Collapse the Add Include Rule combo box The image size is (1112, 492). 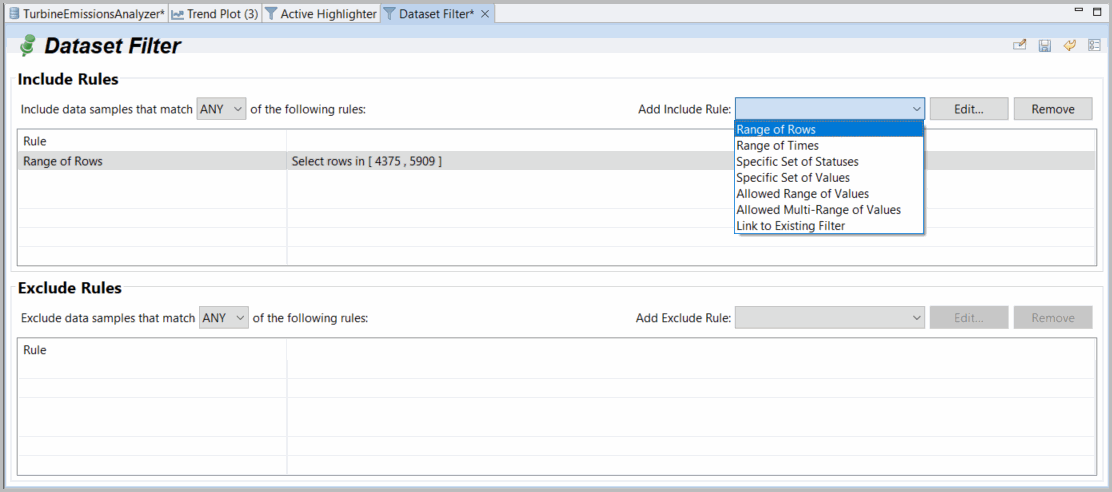pyautogui.click(x=916, y=109)
